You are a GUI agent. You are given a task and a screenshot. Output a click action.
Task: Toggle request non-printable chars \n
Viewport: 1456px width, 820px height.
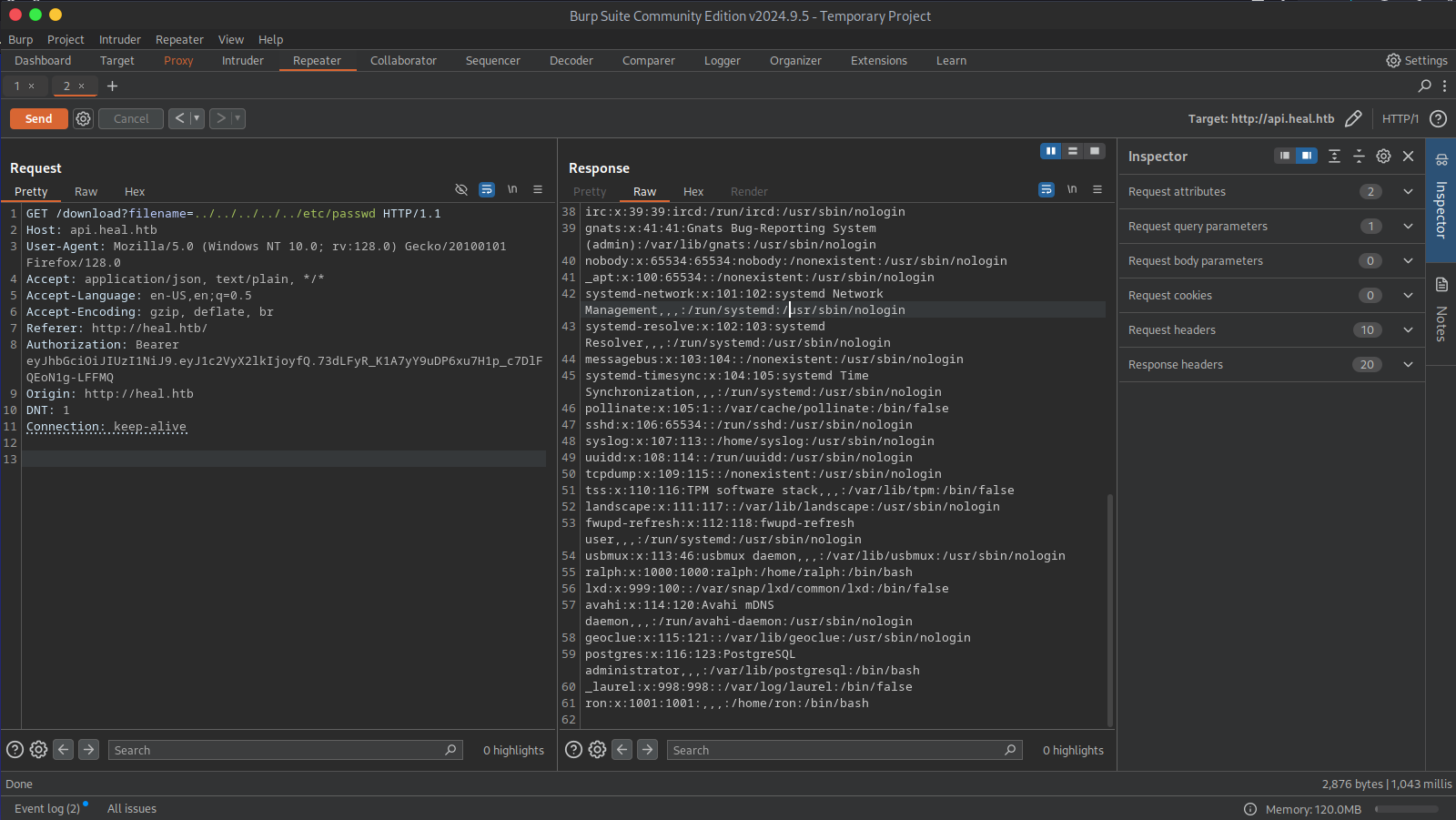pyautogui.click(x=512, y=189)
